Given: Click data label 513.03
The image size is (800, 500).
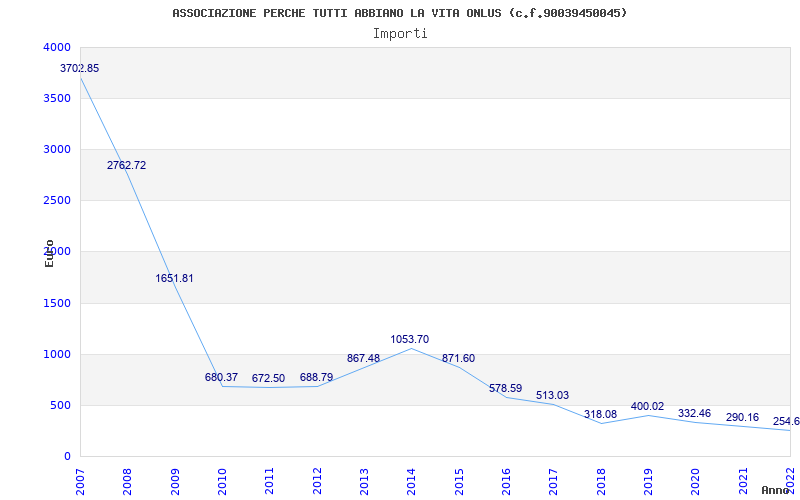Looking at the screenshot, I should [x=553, y=395].
